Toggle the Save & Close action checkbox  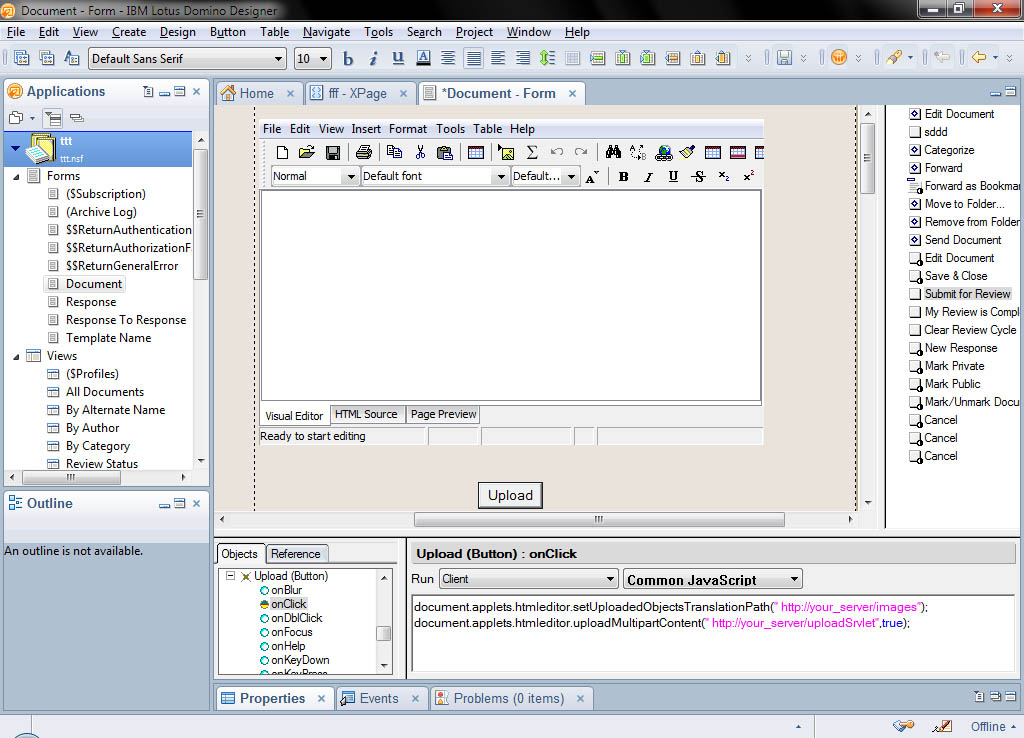(915, 276)
